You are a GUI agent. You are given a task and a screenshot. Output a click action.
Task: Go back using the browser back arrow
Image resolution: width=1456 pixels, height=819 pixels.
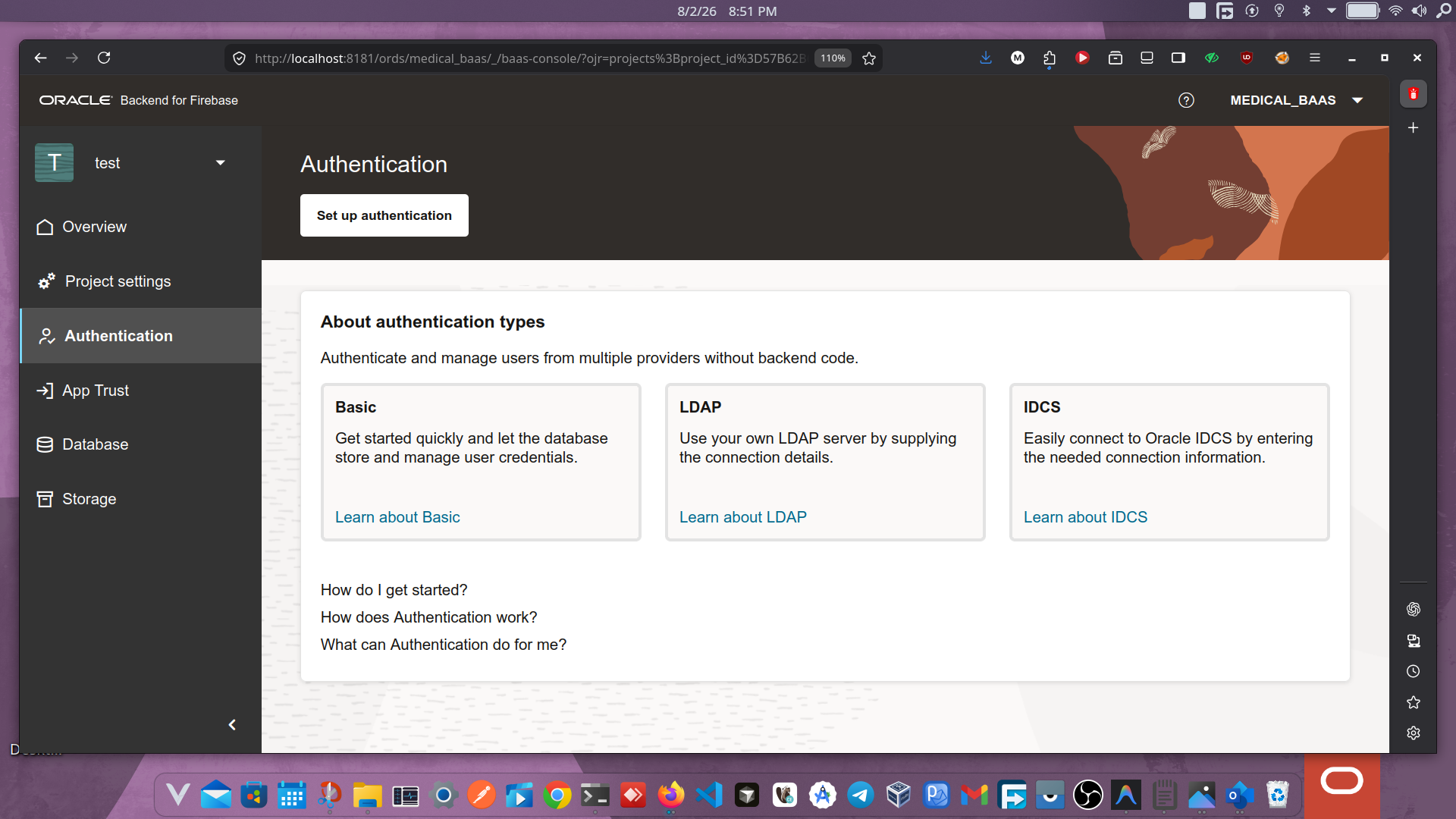click(x=41, y=58)
